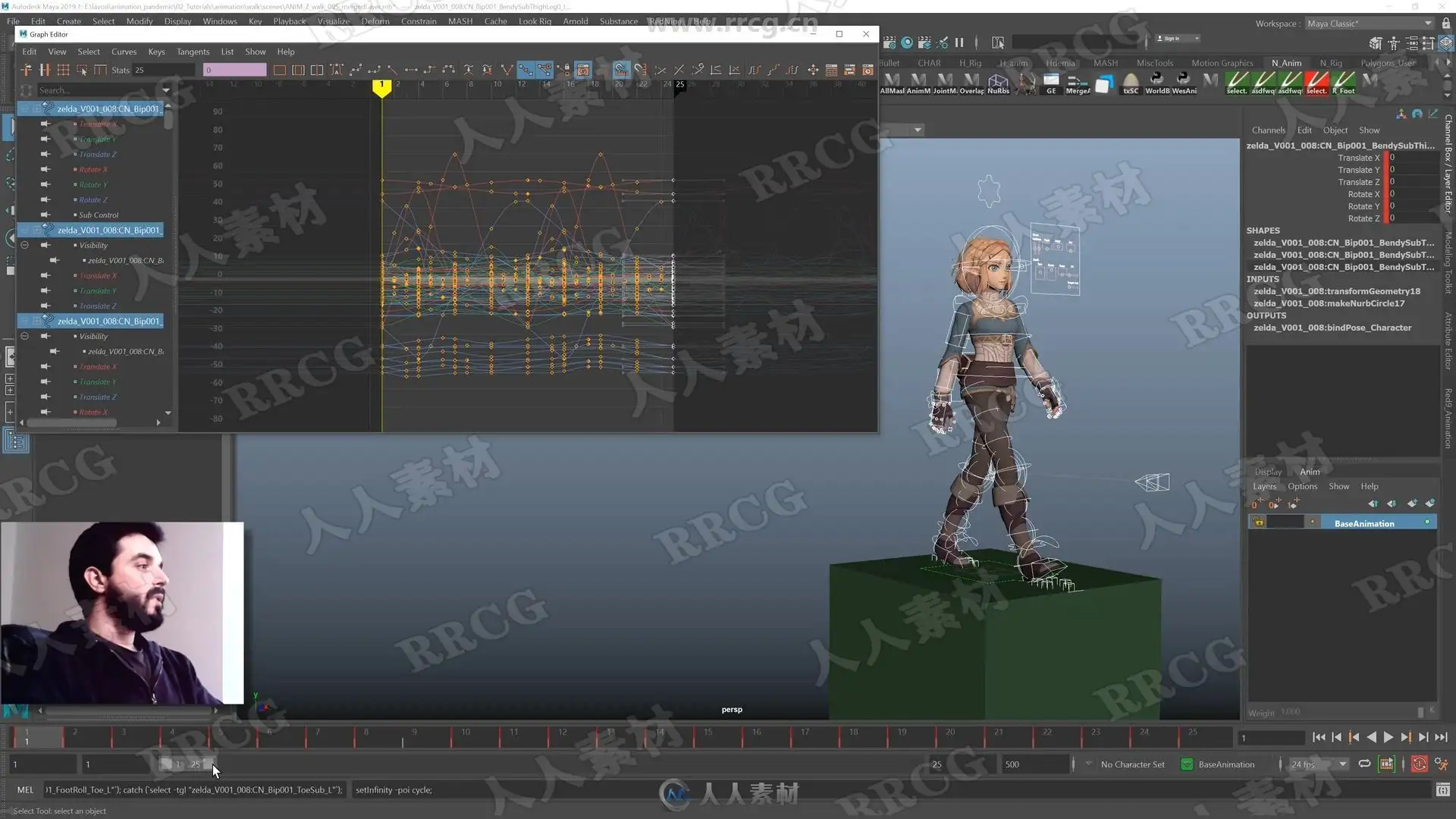The width and height of the screenshot is (1456, 819).
Task: Toggle pin on Sub Control channel row
Action: click(x=45, y=215)
